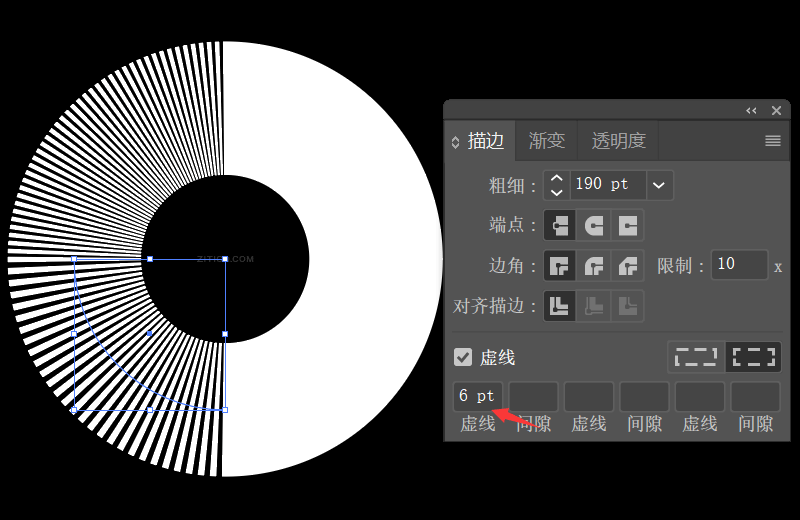
Task: Switch to the 描边 tab
Action: pos(486,141)
